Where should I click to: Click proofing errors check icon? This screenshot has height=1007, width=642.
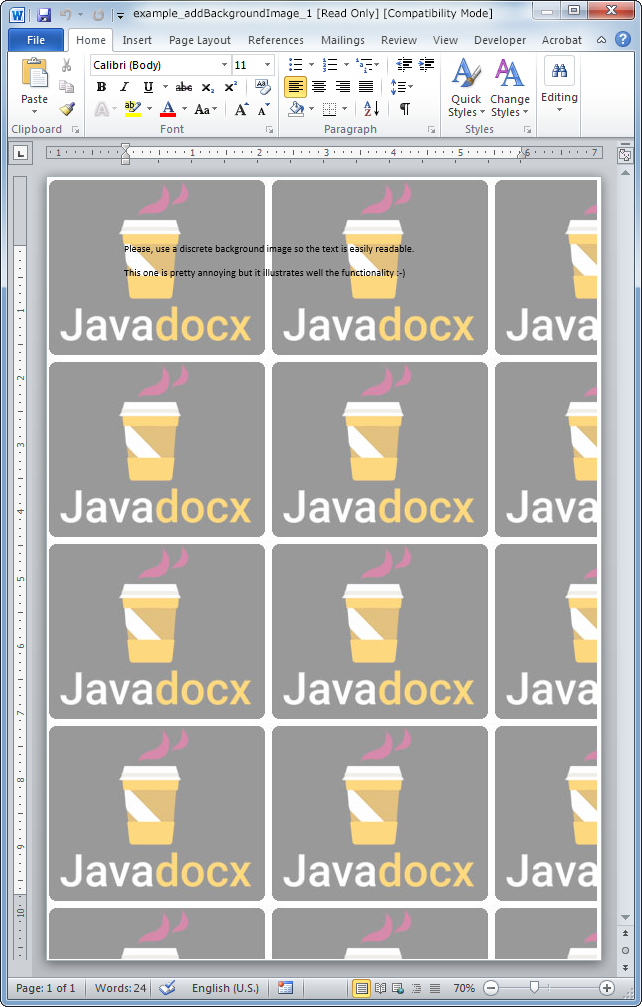pyautogui.click(x=168, y=988)
